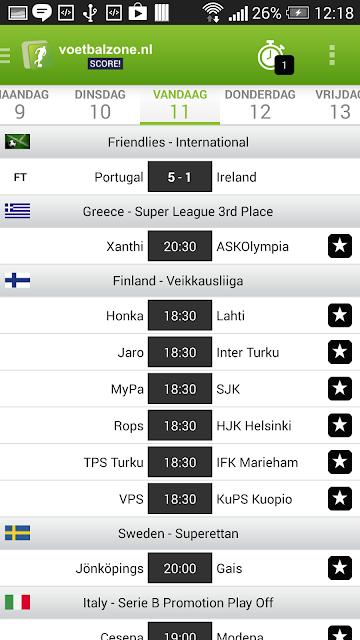Tap Italy flag icon
This screenshot has width=360, height=640.
(x=18, y=602)
